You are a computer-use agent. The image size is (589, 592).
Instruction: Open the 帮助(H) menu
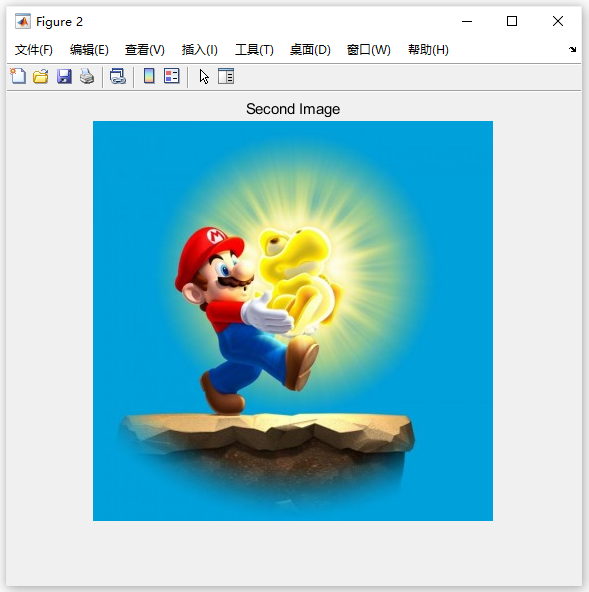(x=428, y=50)
